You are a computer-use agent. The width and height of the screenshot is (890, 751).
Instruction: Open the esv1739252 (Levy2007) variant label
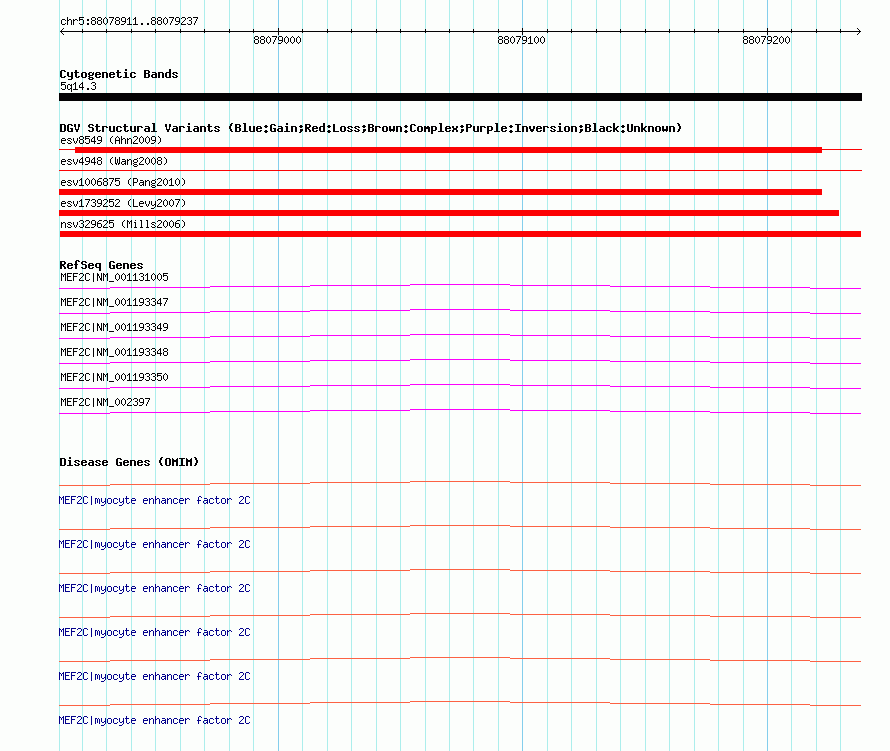point(123,203)
